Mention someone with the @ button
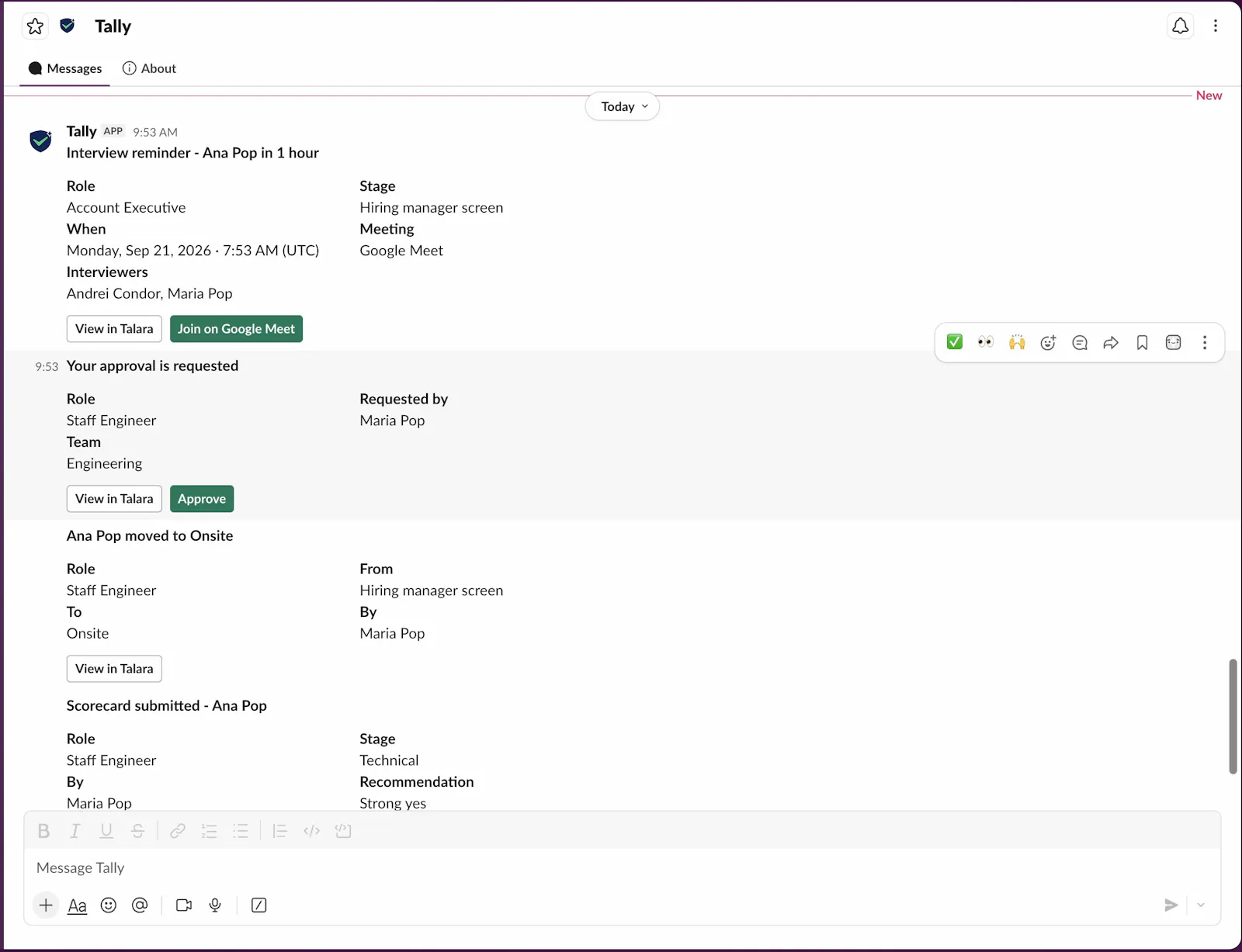 [x=140, y=905]
